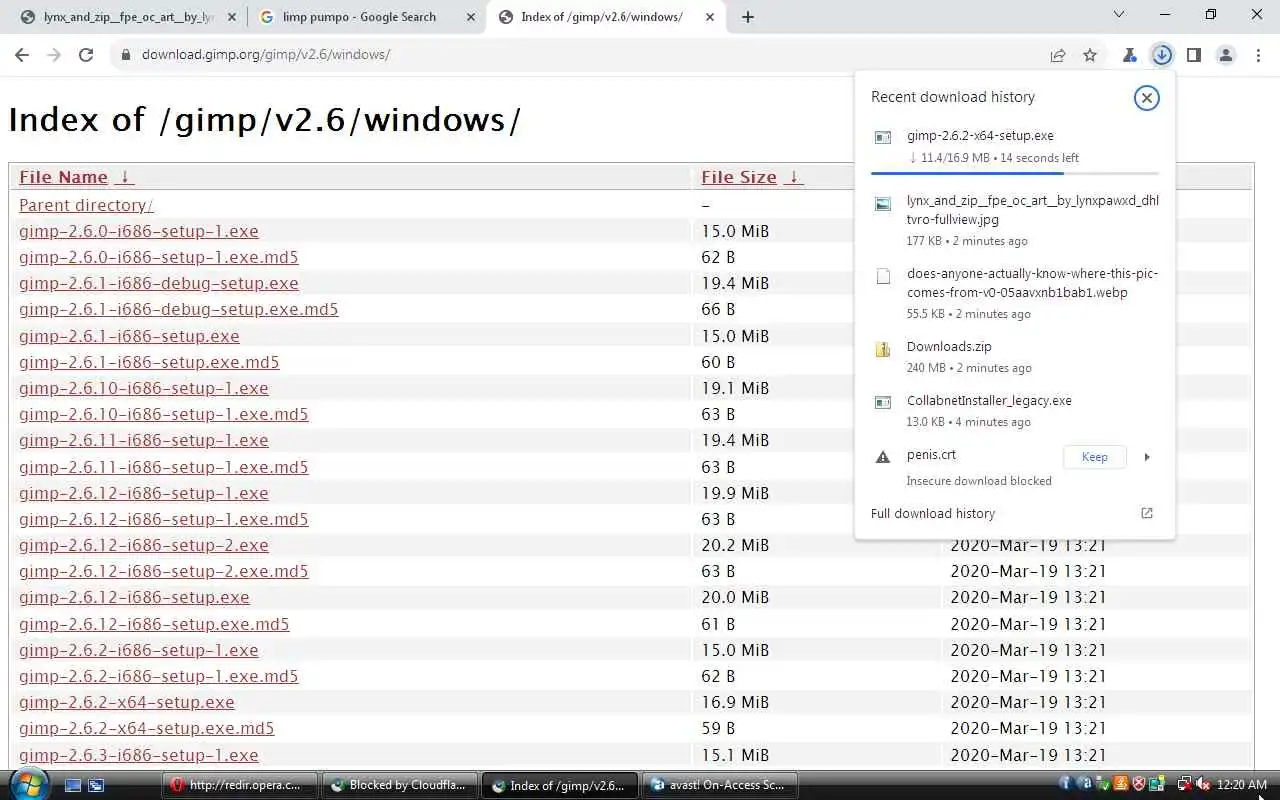1280x800 pixels.
Task: Close the Index of /gimp tab
Action: 709,17
